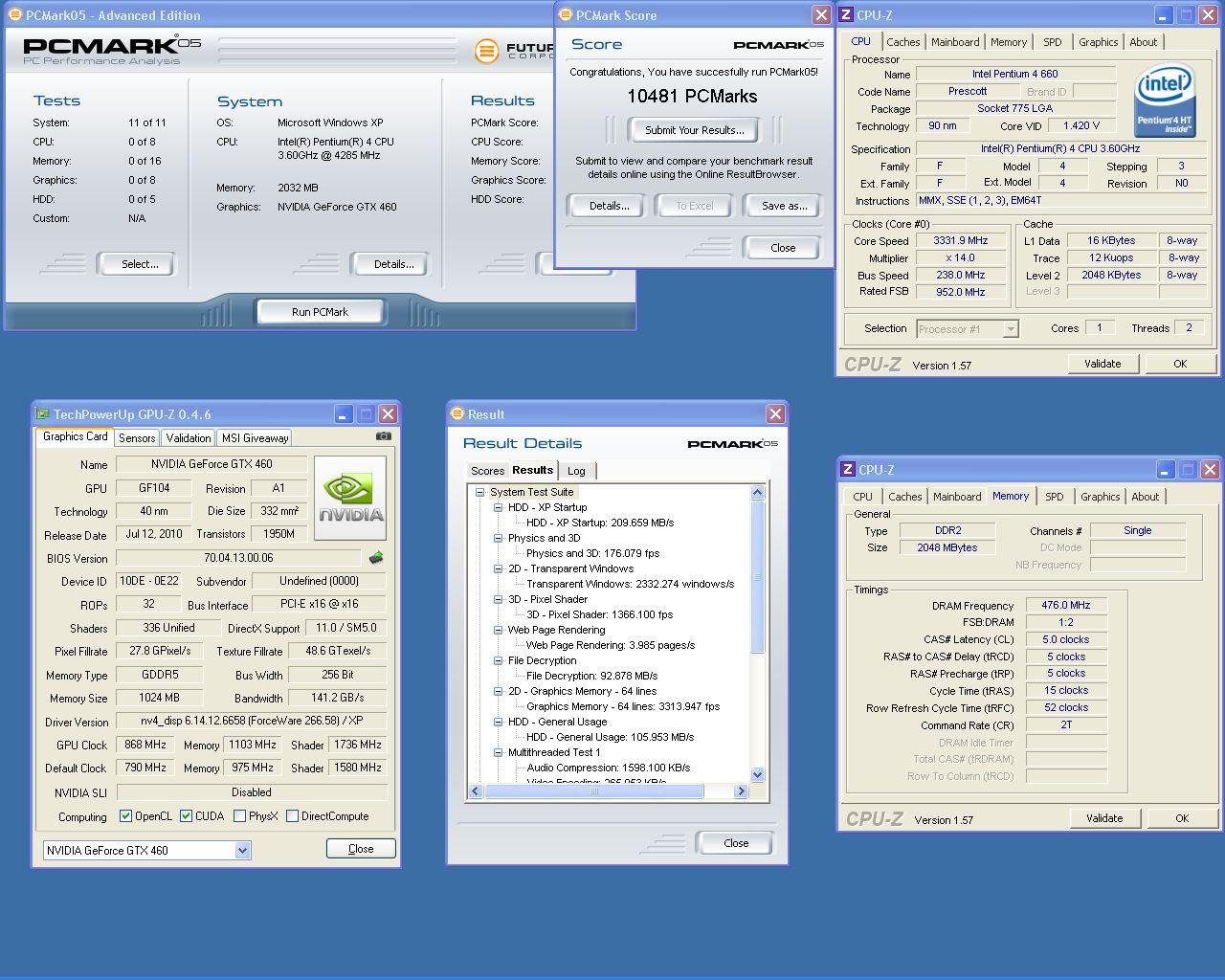Open SPD tab in lower CPU-Z window
Image resolution: width=1225 pixels, height=980 pixels.
(1054, 497)
